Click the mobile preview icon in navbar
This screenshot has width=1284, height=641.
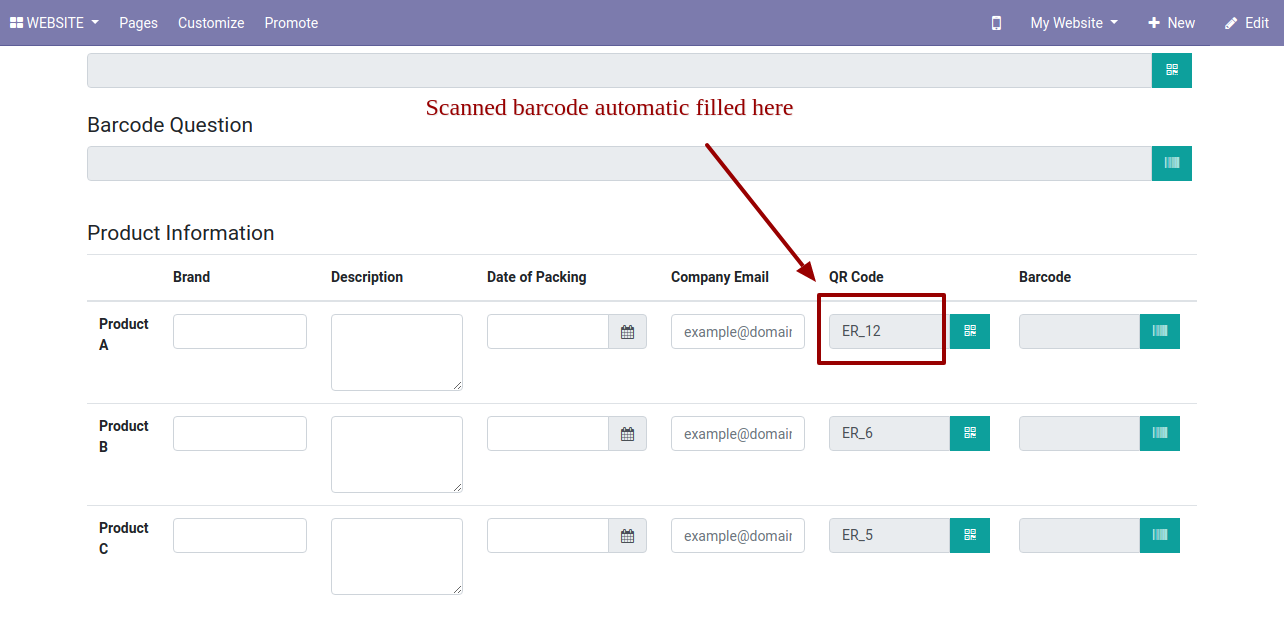coord(996,23)
